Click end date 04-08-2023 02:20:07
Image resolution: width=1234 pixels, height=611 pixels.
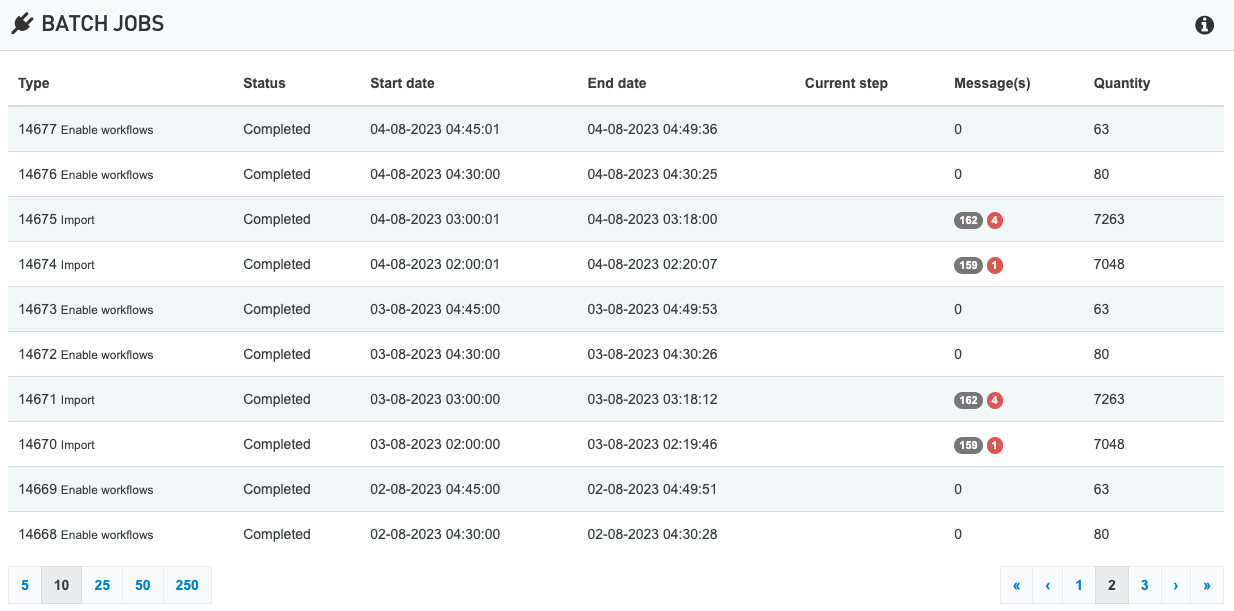652,264
